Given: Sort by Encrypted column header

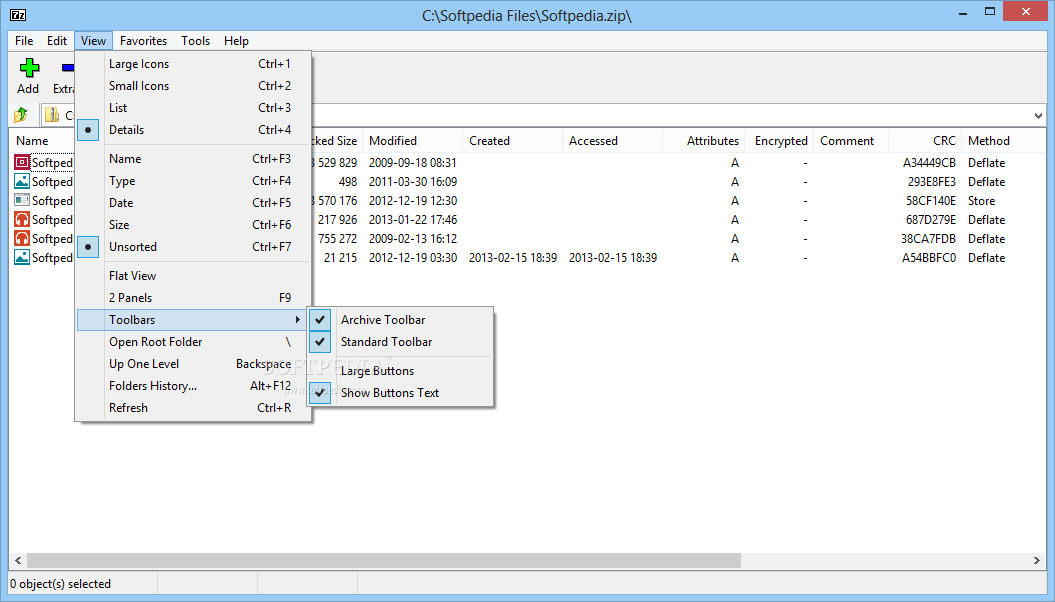Looking at the screenshot, I should pos(780,141).
